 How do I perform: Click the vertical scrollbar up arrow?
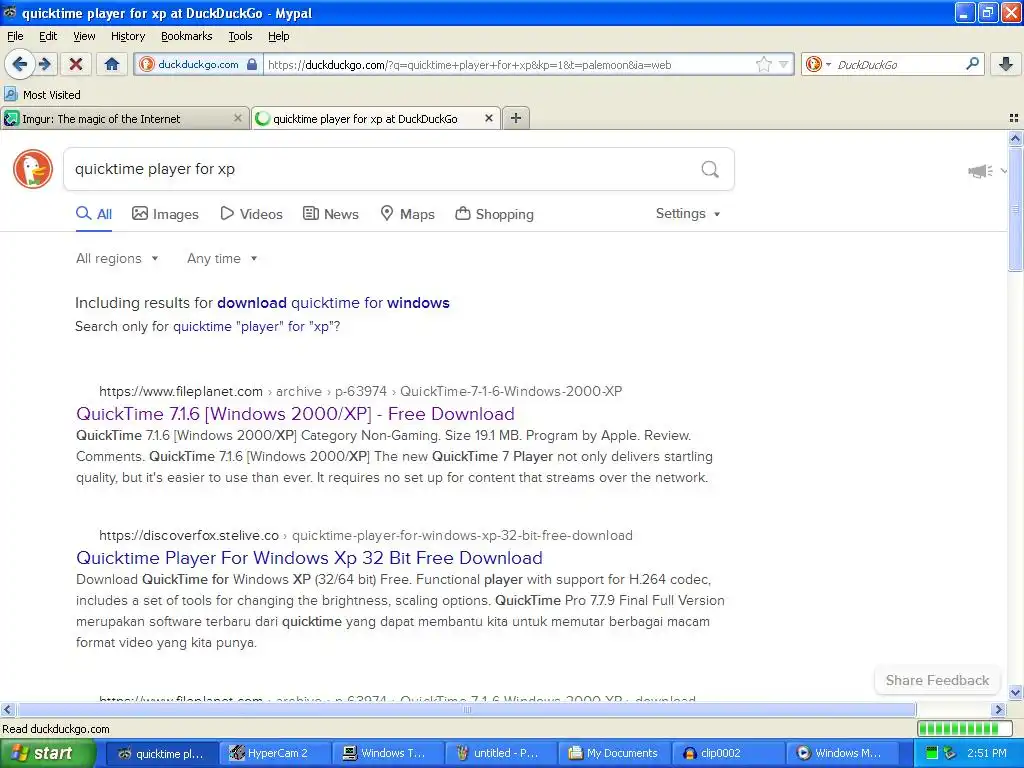click(1015, 138)
